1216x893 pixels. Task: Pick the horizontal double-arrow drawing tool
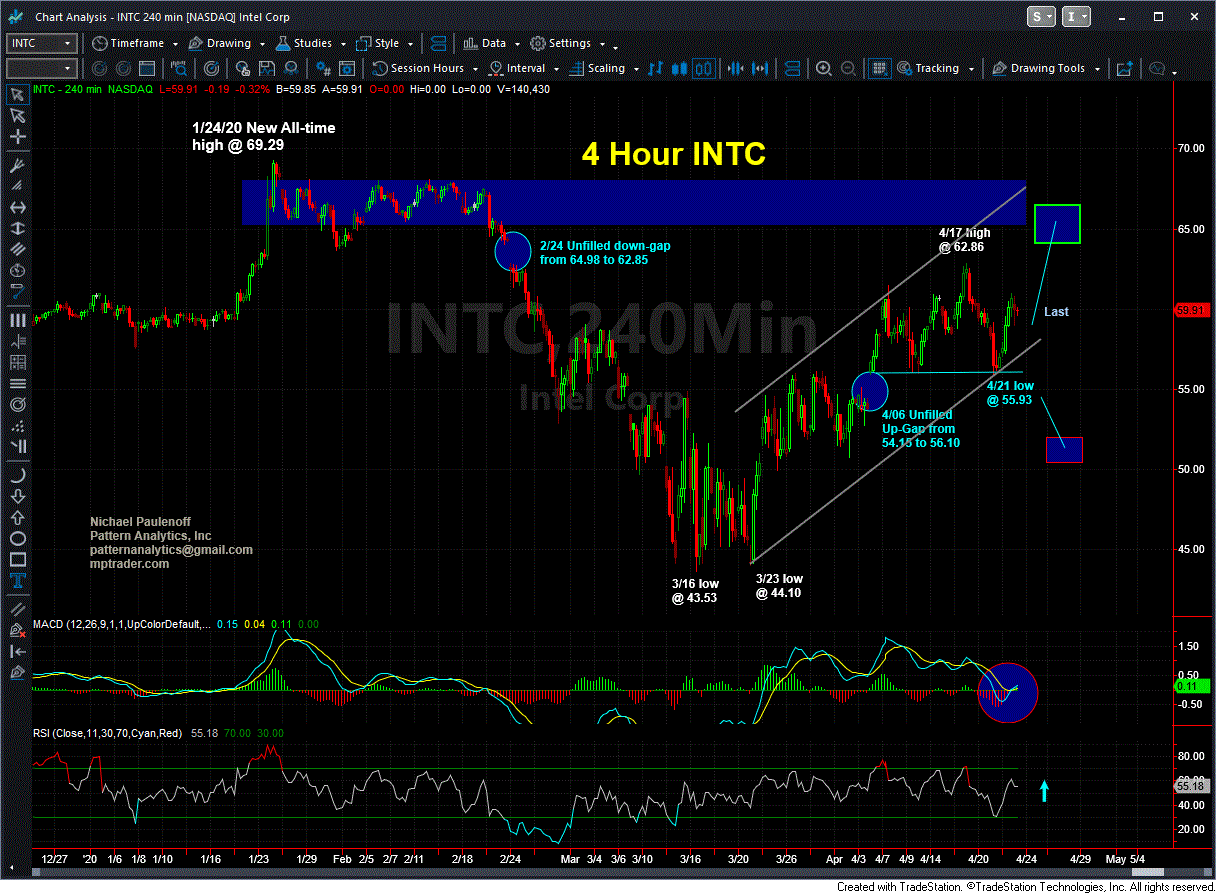coord(17,206)
